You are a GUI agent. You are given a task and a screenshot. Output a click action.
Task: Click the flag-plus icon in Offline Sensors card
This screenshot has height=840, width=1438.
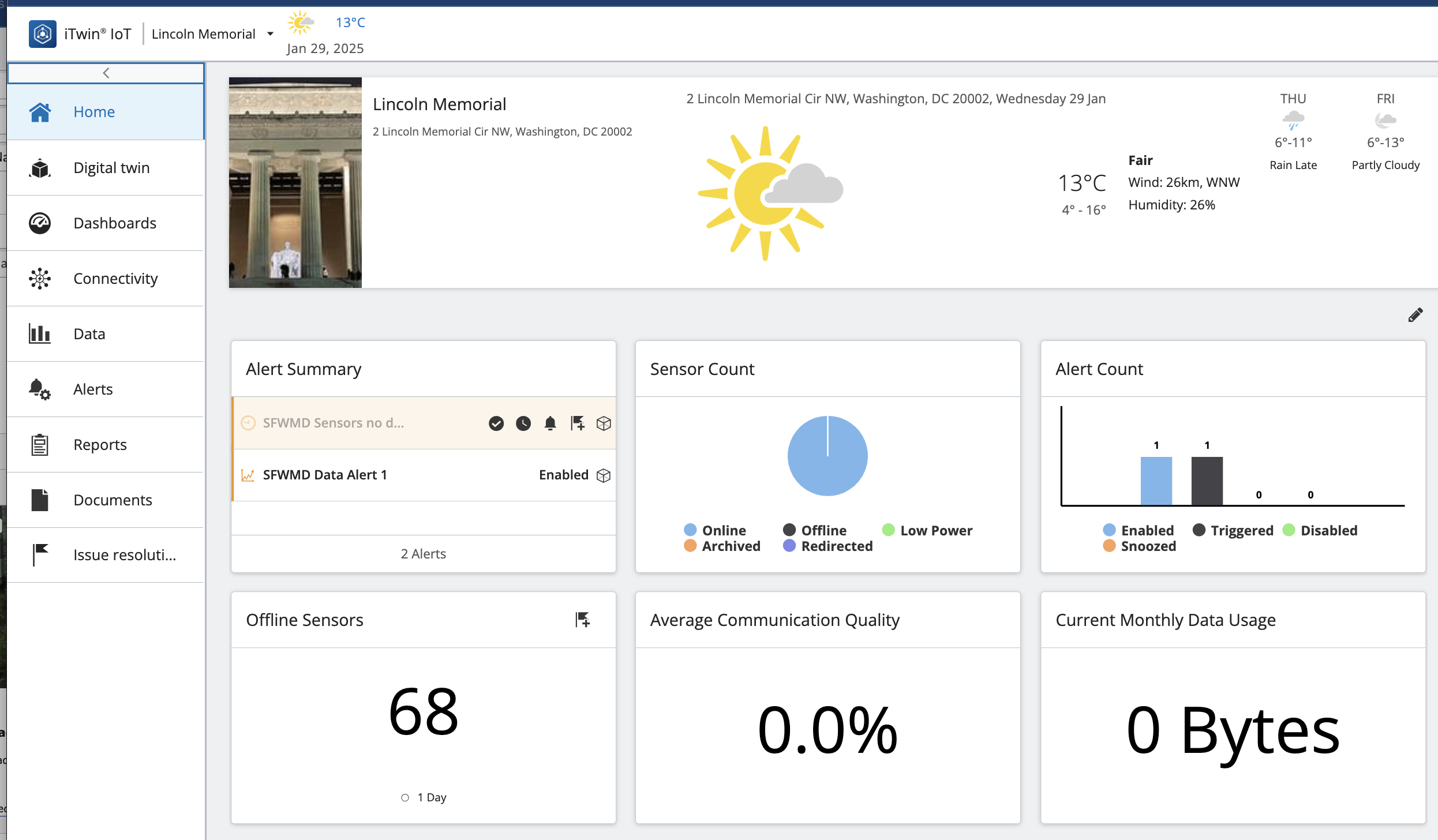582,620
